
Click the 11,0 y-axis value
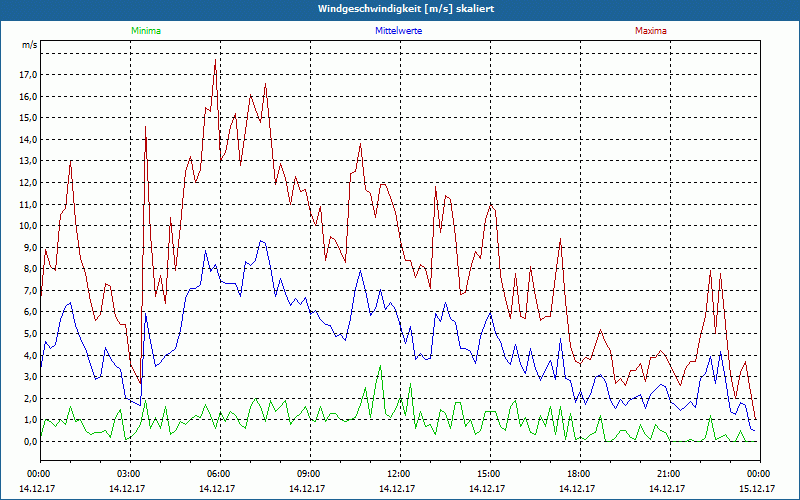pyautogui.click(x=28, y=205)
